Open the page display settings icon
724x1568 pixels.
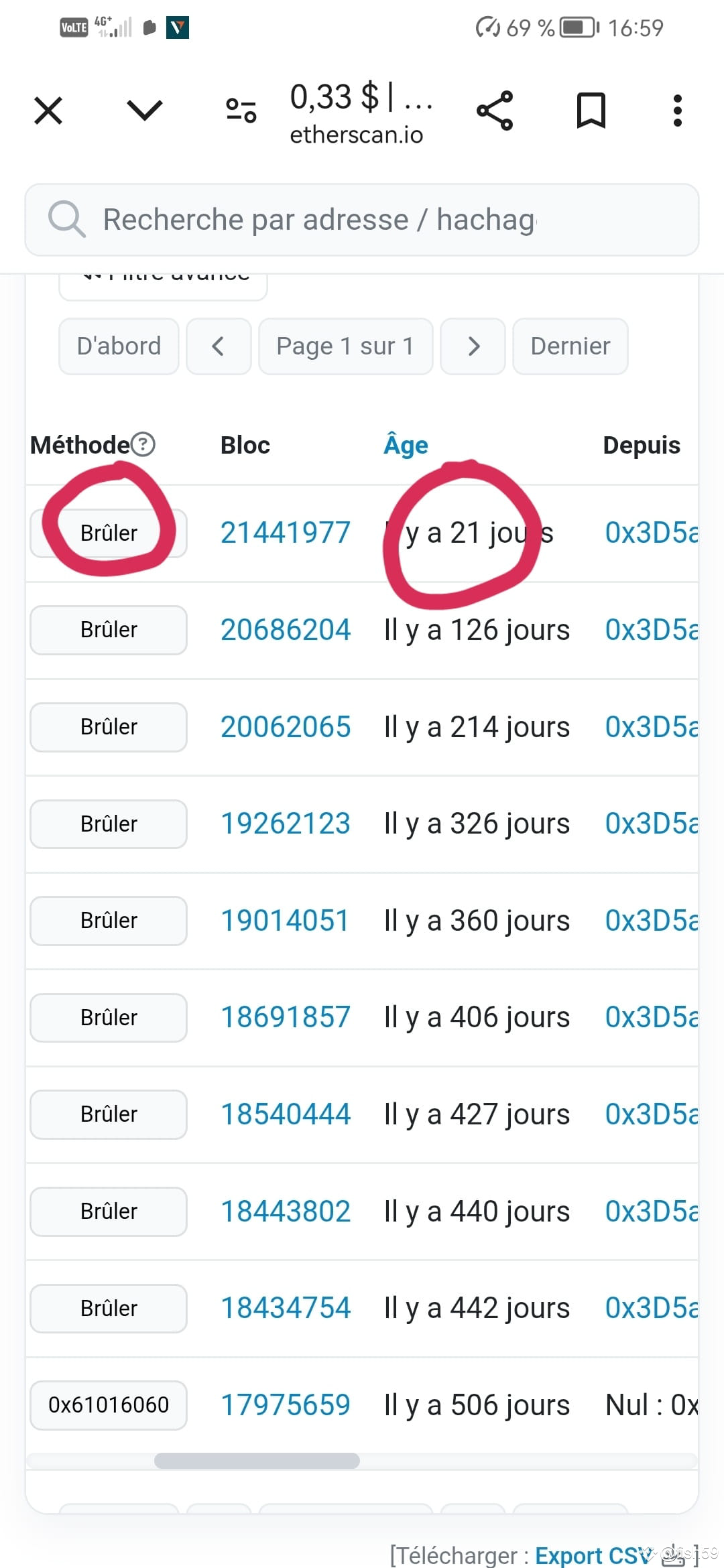(240, 110)
